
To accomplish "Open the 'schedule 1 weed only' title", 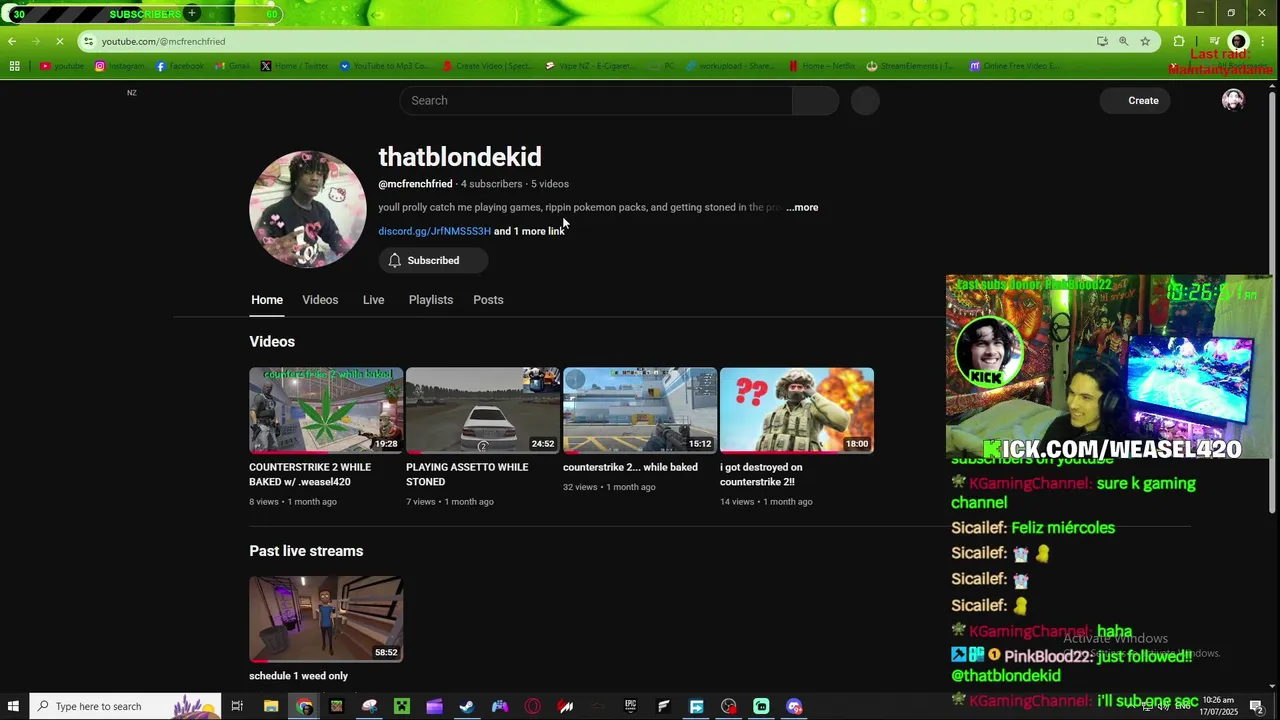I will (298, 676).
